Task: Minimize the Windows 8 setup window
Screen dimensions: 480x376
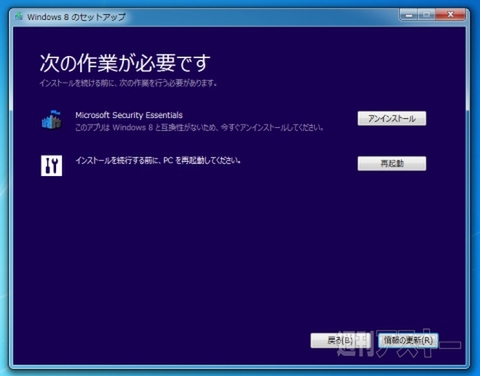Action: pyautogui.click(x=409, y=14)
